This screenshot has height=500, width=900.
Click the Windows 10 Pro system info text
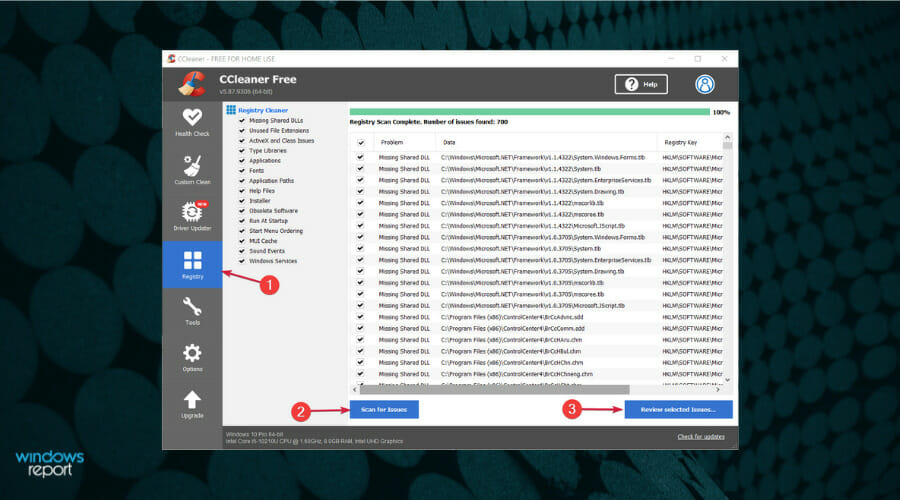(254, 434)
